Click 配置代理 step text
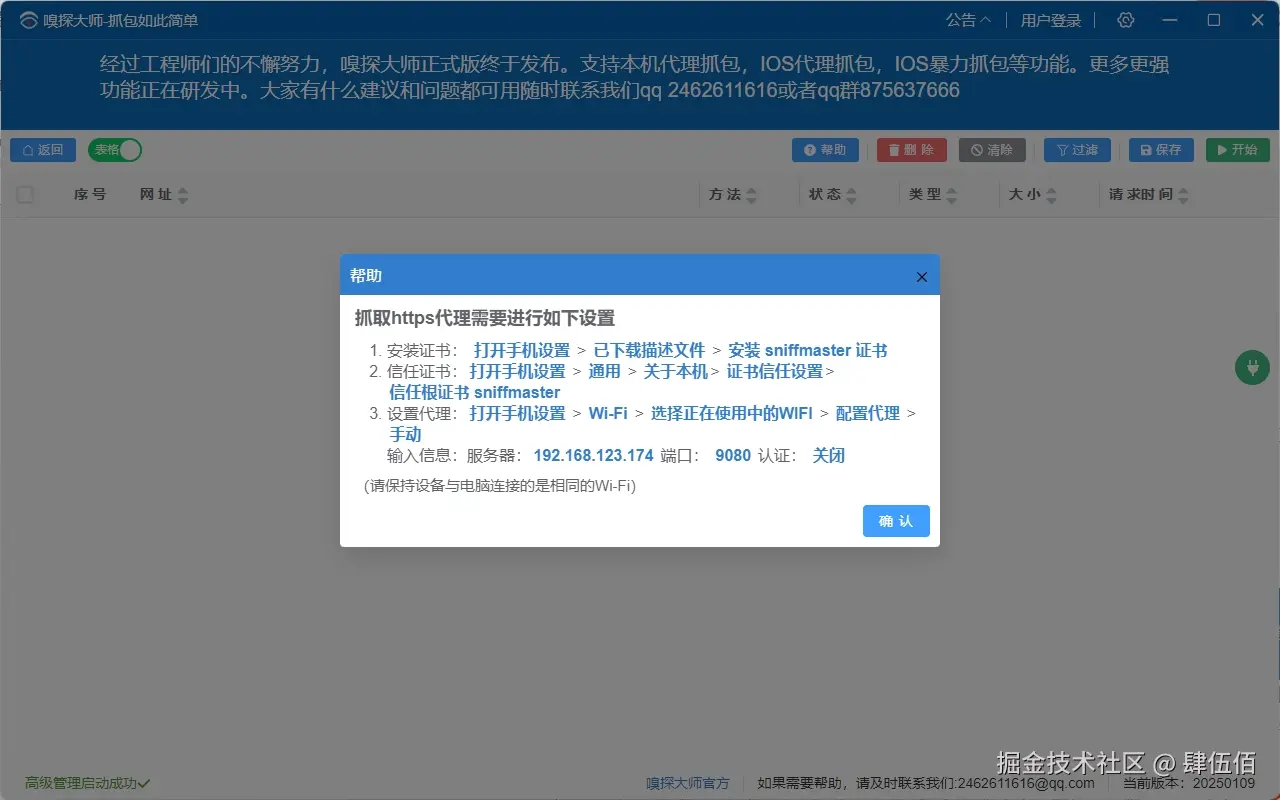 (868, 413)
